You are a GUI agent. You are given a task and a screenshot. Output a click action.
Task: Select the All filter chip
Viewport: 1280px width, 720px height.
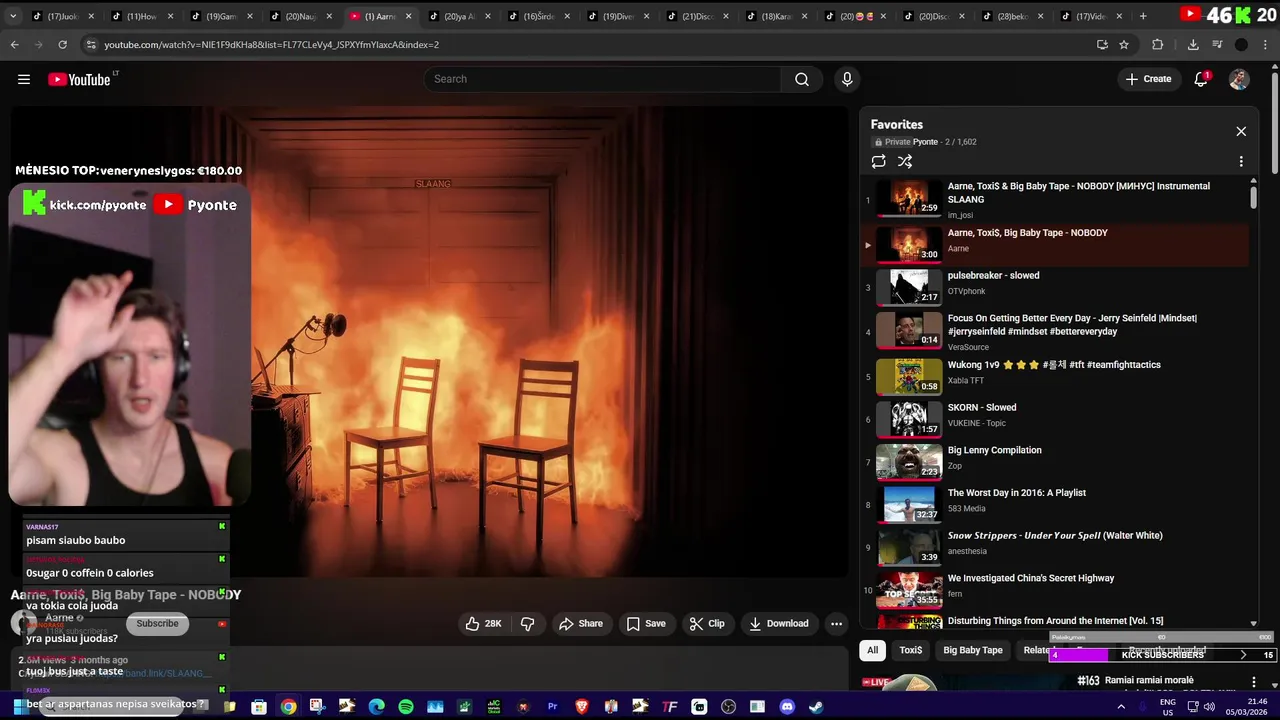872,650
